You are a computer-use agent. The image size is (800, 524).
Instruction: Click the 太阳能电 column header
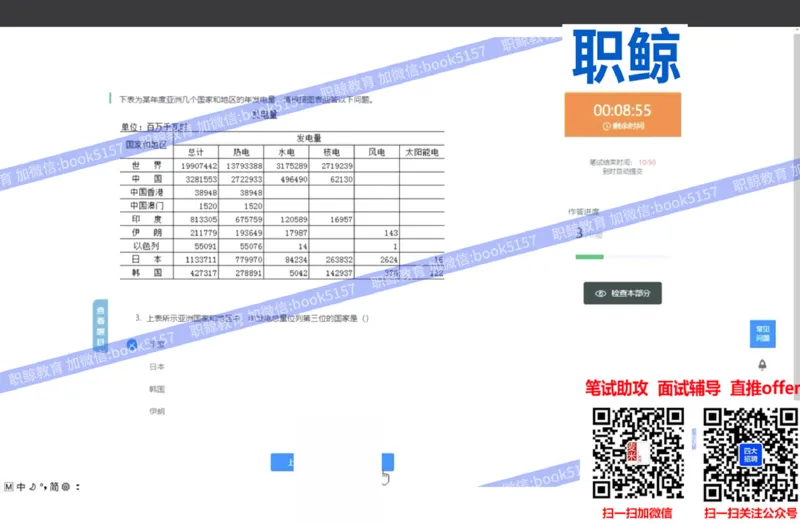click(421, 152)
